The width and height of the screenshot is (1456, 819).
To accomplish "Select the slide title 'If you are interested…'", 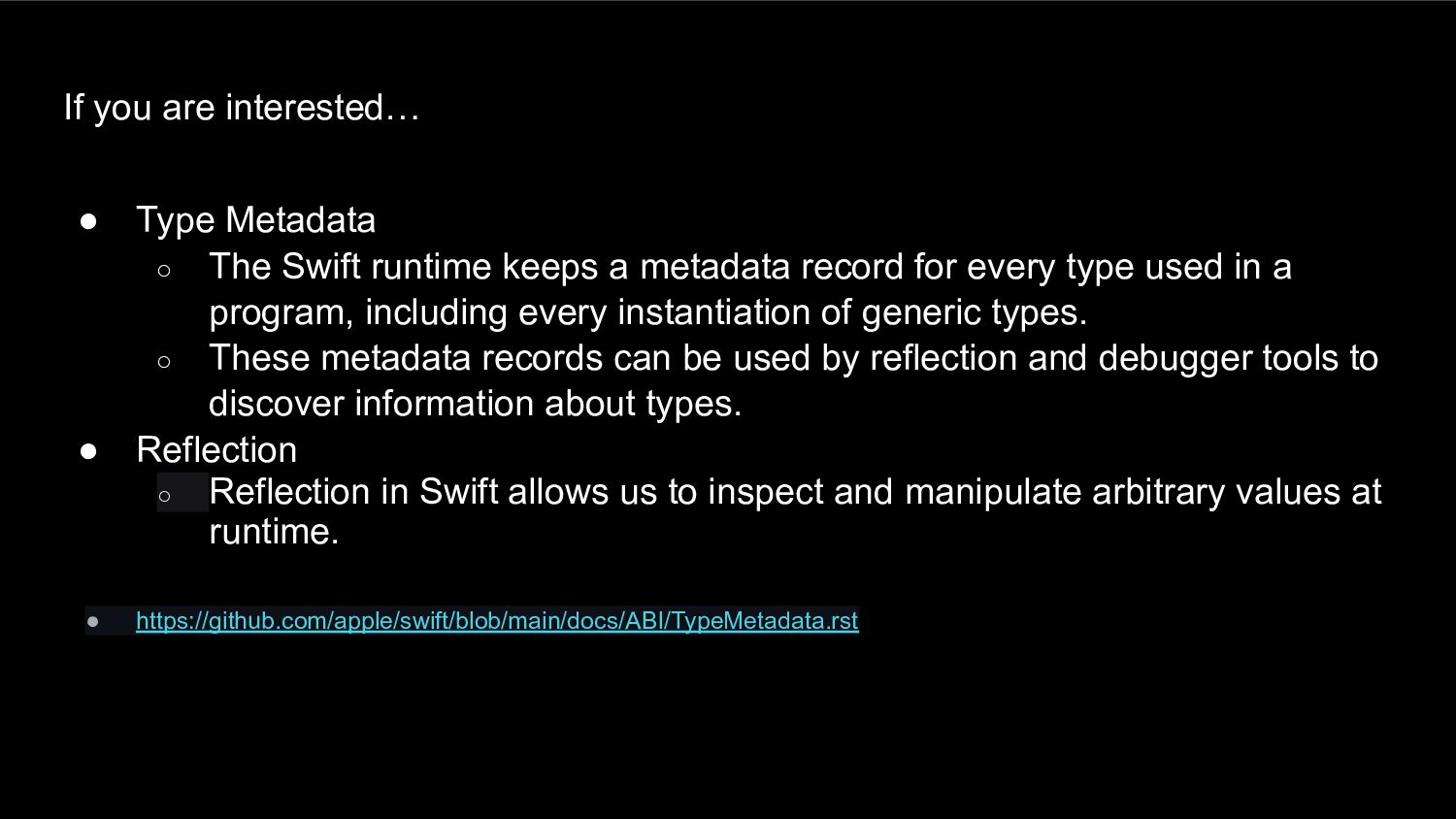I will (x=242, y=108).
